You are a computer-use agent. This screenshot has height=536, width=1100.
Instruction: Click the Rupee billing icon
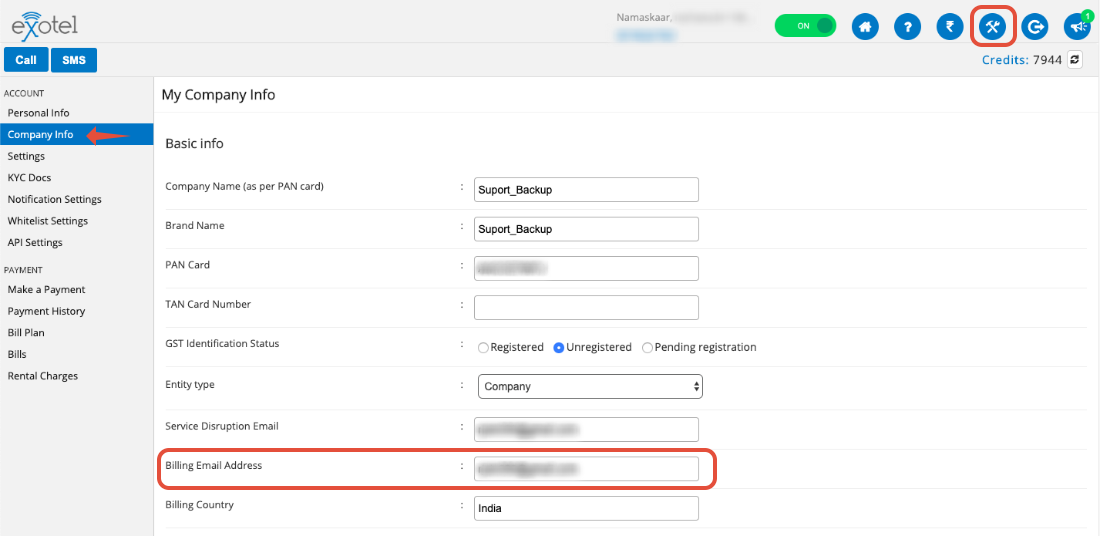click(950, 27)
